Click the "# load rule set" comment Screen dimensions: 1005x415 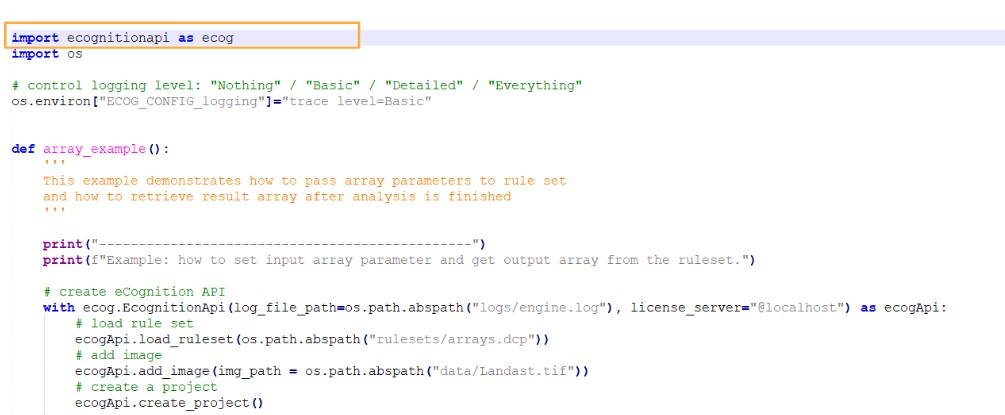click(x=134, y=324)
